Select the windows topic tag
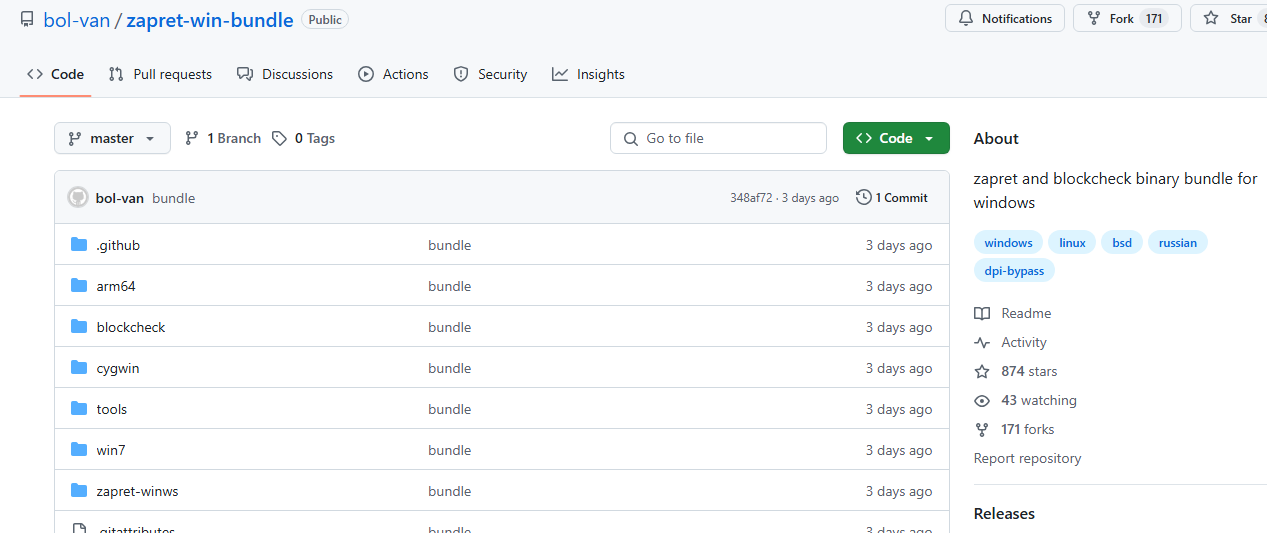1267x533 pixels. [1008, 243]
